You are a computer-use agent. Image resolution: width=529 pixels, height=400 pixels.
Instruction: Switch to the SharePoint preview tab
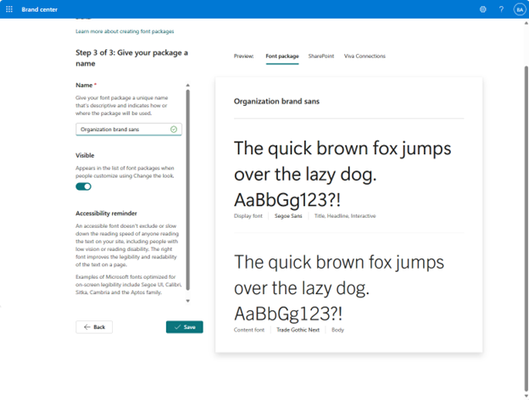click(x=321, y=56)
